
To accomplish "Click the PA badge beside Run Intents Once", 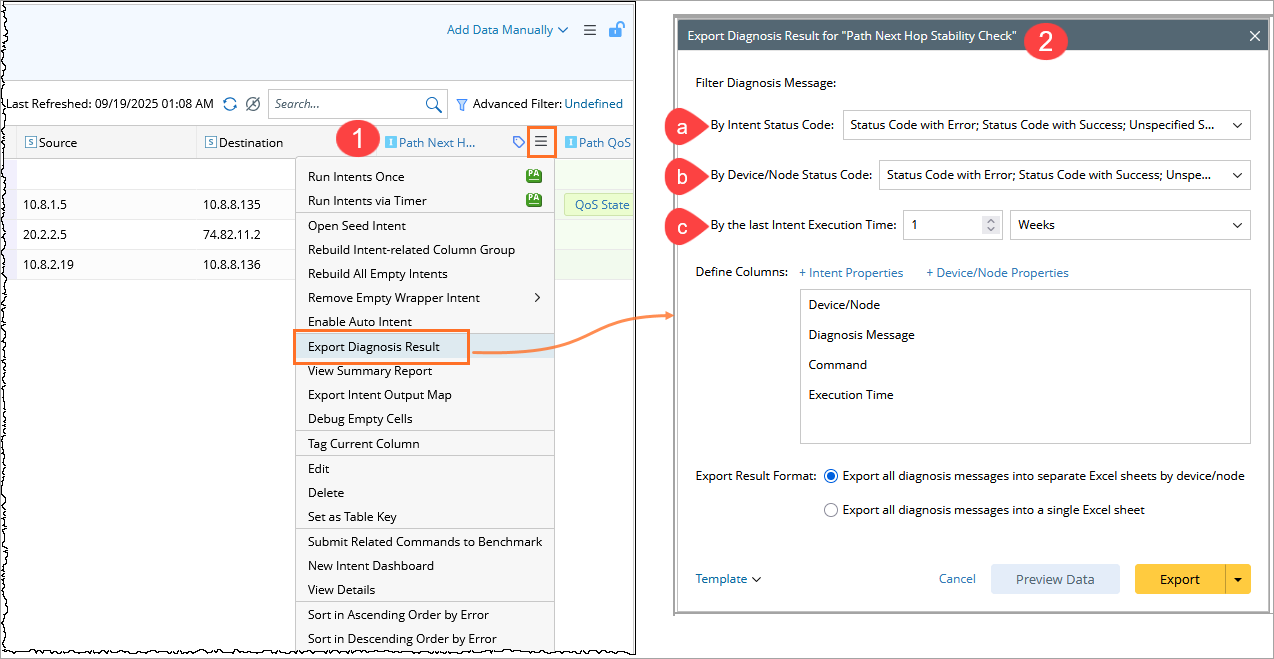I will 534,175.
